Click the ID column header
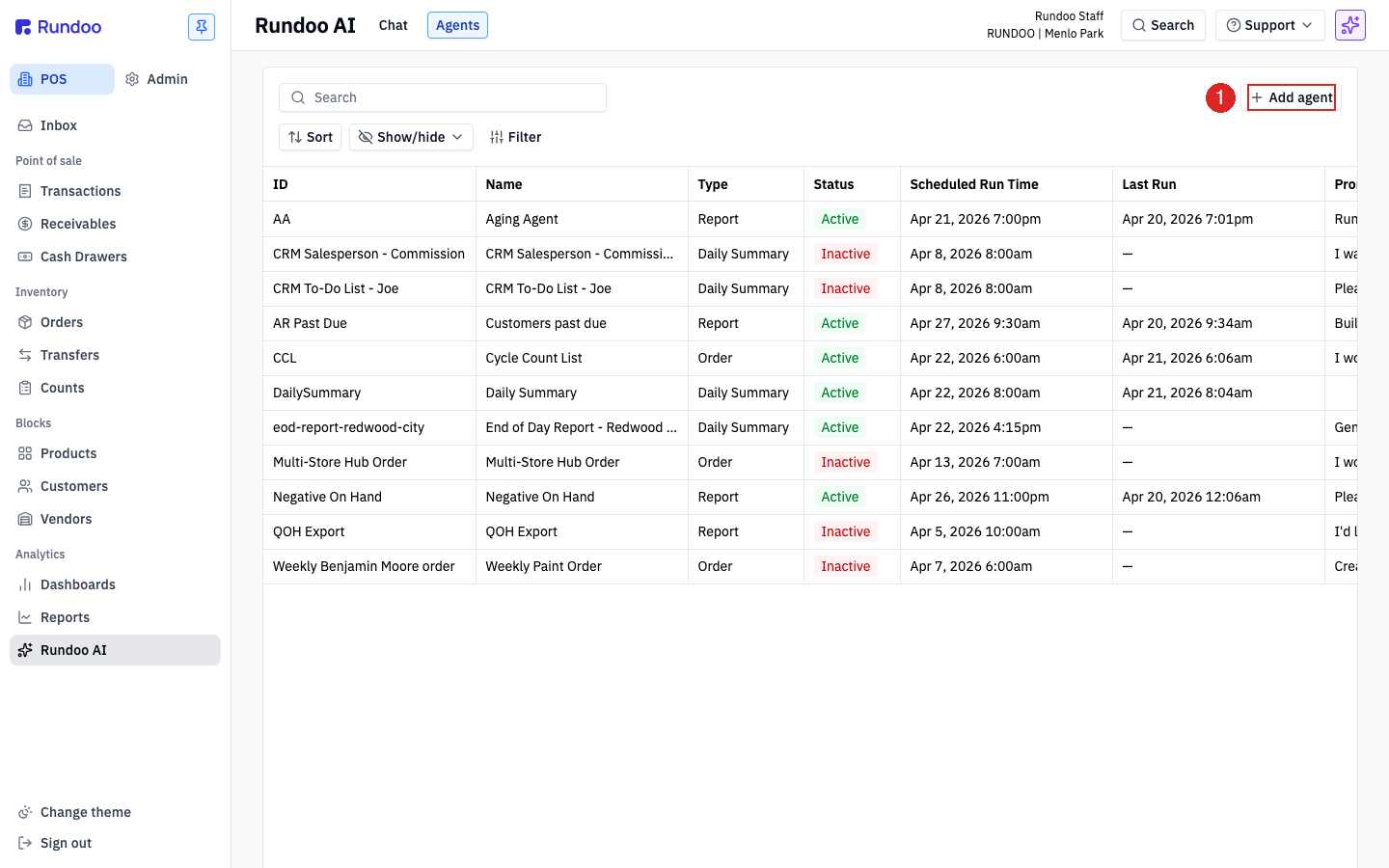 369,184
